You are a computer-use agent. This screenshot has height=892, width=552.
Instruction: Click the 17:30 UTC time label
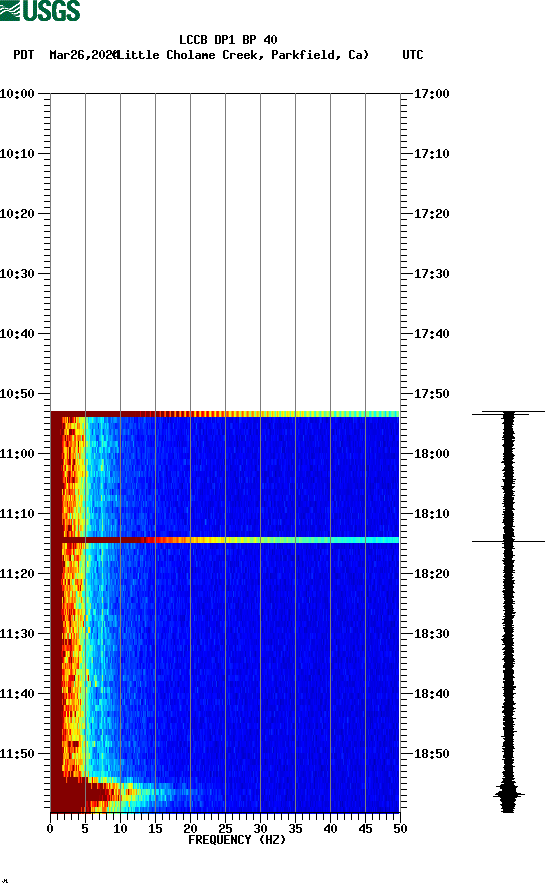(x=431, y=274)
